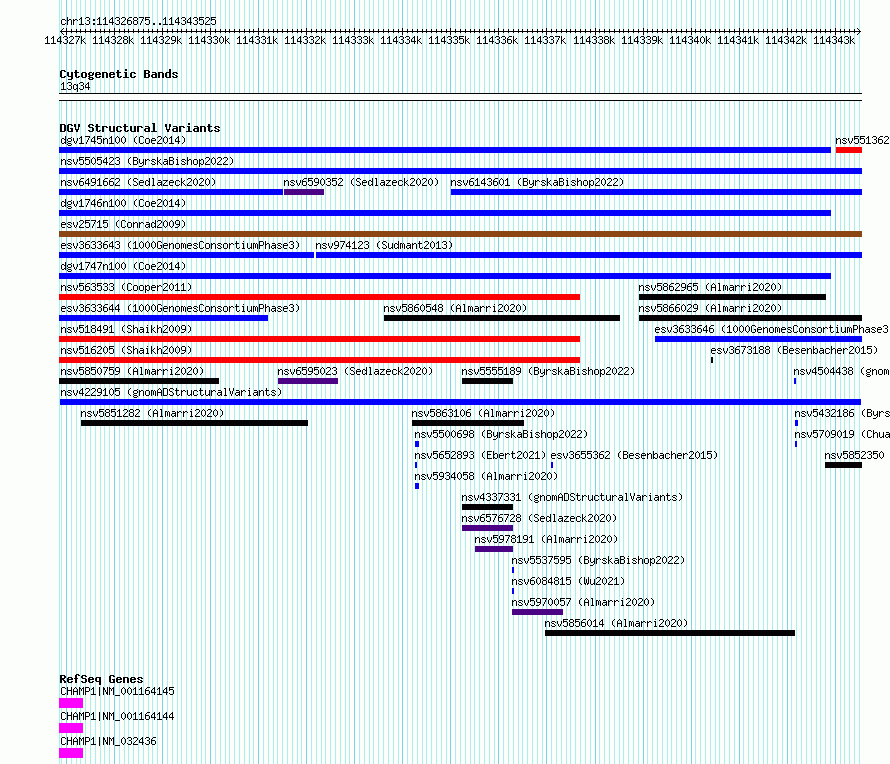The image size is (890, 764).
Task: Click the purple nsv5970057 (Almarri2020) bar
Action: [538, 612]
